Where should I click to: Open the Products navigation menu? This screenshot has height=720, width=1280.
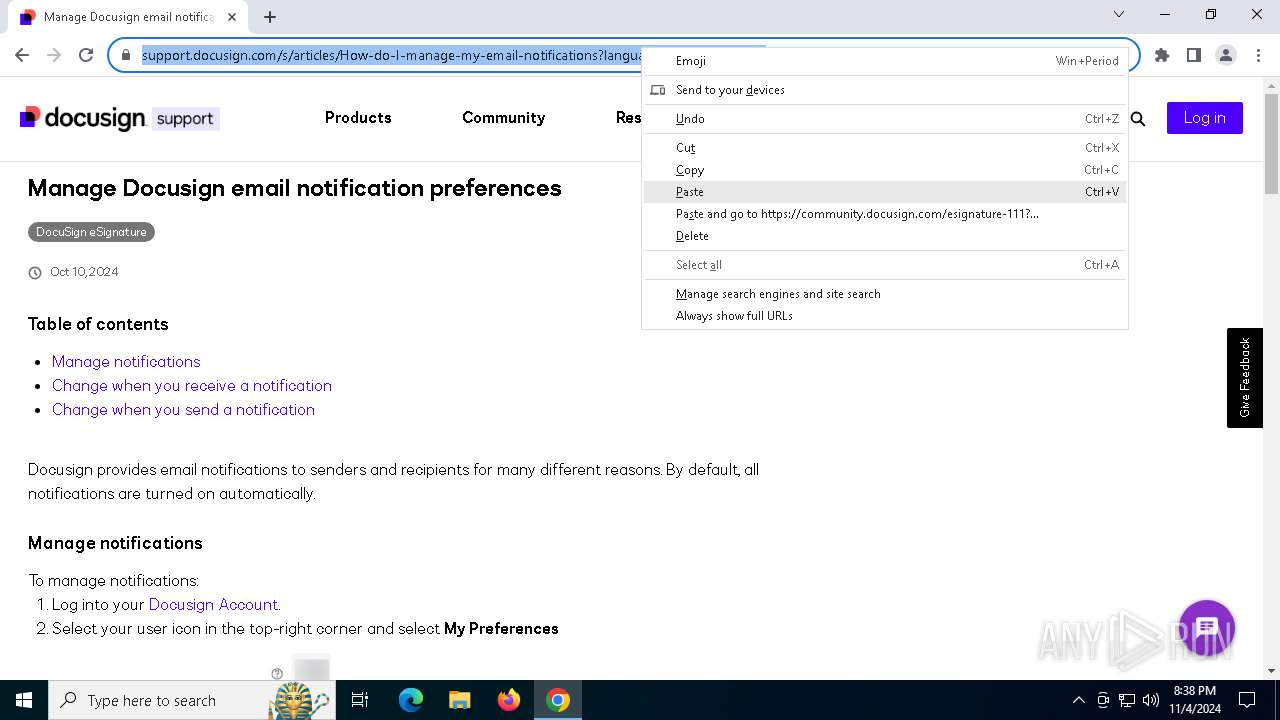click(x=358, y=118)
